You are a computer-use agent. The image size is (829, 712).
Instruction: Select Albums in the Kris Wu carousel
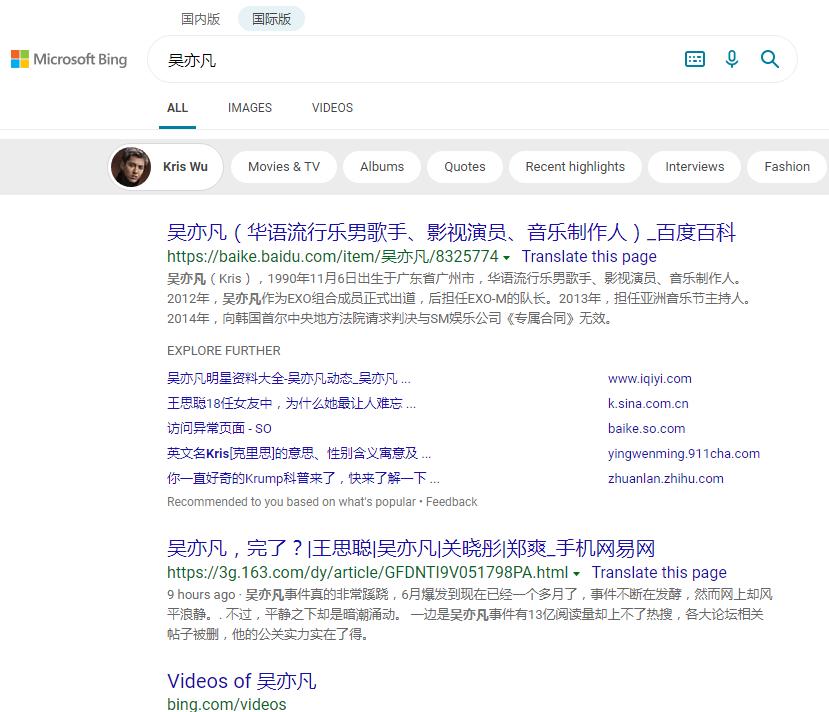click(381, 166)
